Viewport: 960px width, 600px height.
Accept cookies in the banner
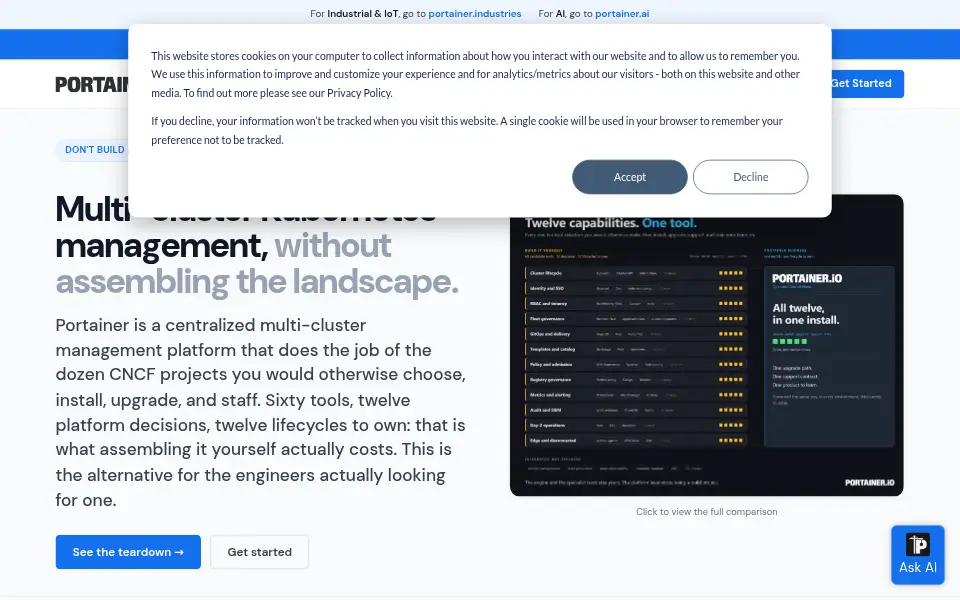click(629, 177)
